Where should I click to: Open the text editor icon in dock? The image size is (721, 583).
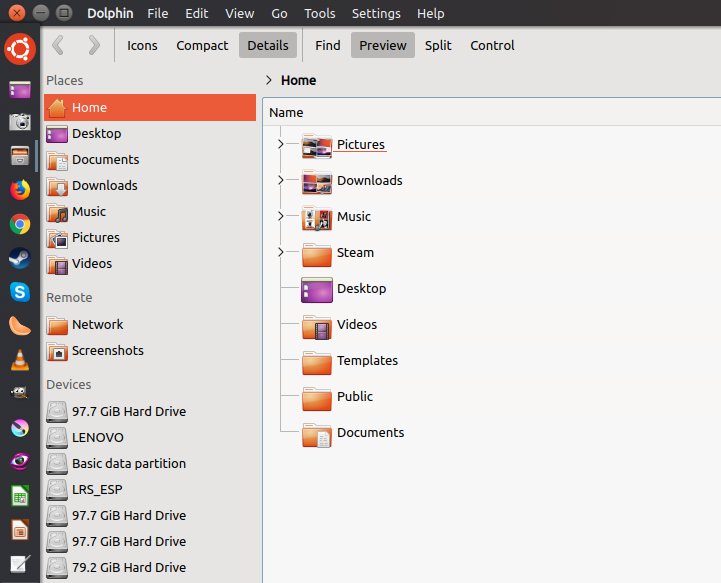pyautogui.click(x=20, y=564)
